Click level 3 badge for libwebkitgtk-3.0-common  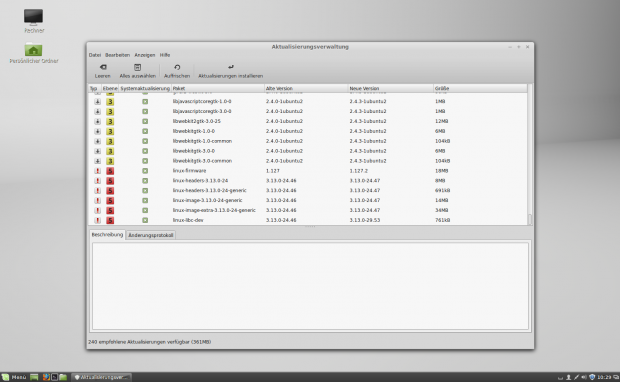(x=110, y=161)
